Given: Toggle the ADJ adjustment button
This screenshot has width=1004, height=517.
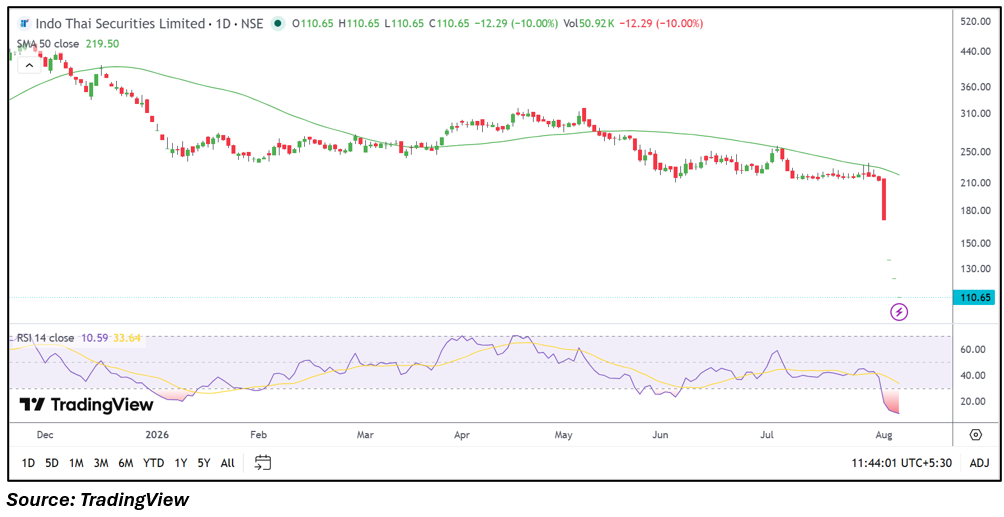Looking at the screenshot, I should pos(979,463).
